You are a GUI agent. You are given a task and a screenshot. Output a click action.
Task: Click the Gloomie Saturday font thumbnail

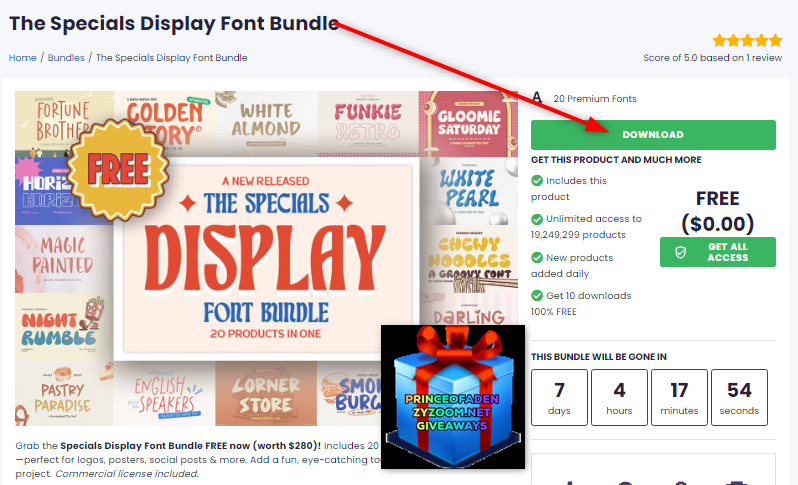click(x=469, y=124)
